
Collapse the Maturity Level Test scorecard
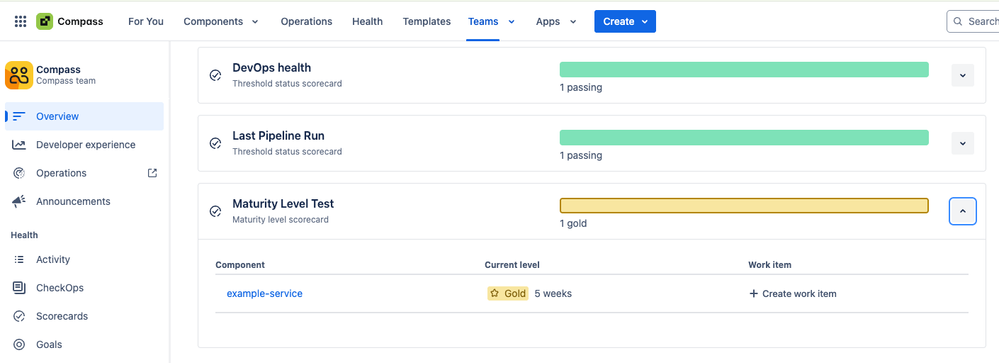(963, 211)
